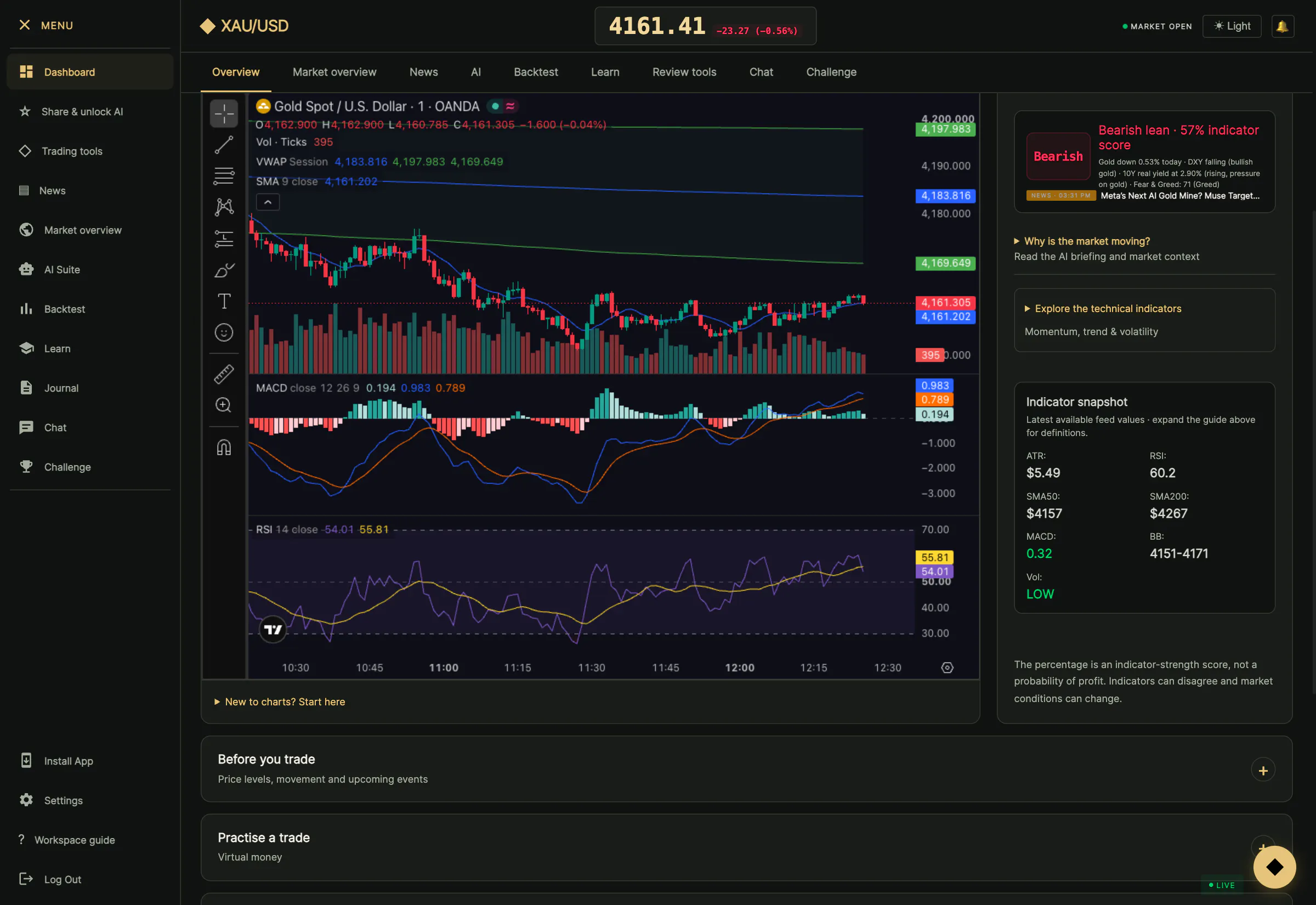
Task: Expand Explore the technical indicators
Action: coord(1102,308)
